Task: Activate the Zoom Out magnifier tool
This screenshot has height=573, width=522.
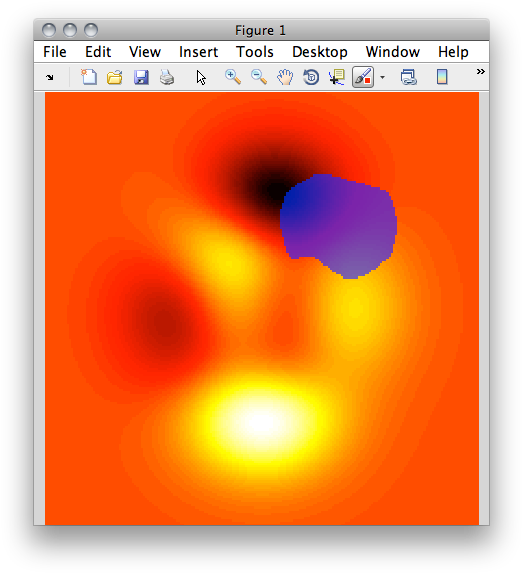Action: pyautogui.click(x=259, y=77)
